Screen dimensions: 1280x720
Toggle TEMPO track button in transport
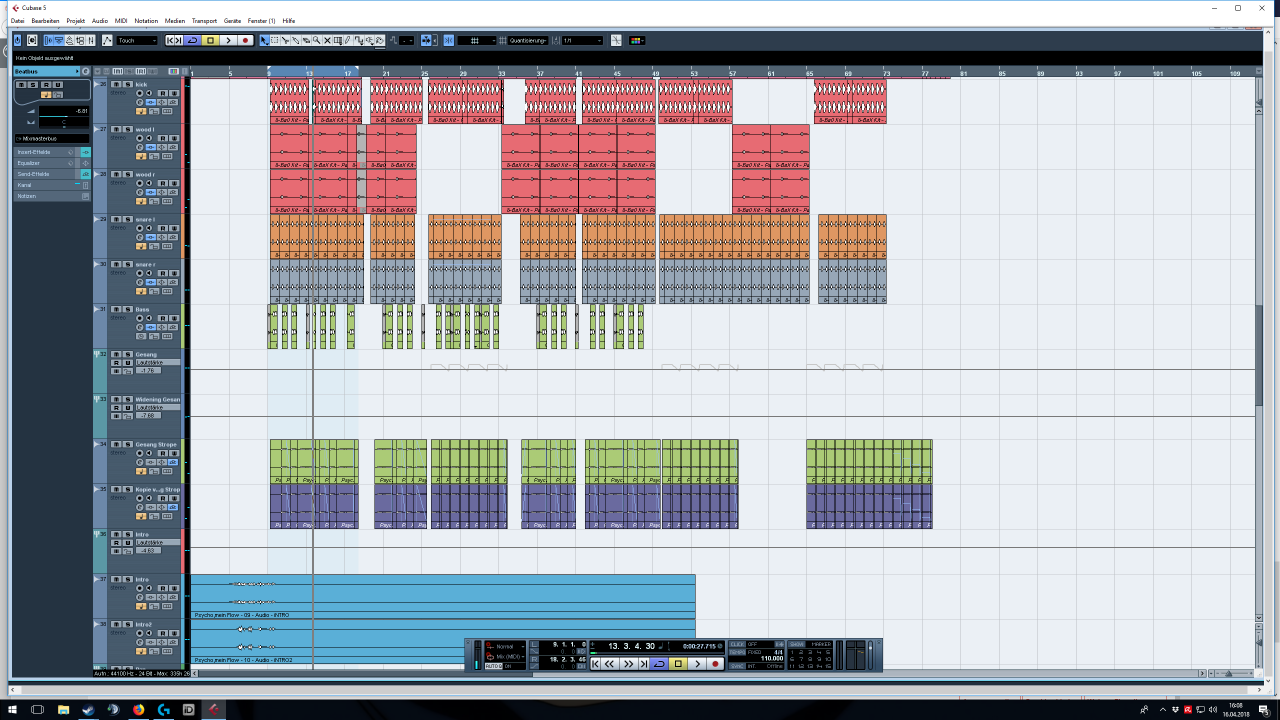point(737,652)
